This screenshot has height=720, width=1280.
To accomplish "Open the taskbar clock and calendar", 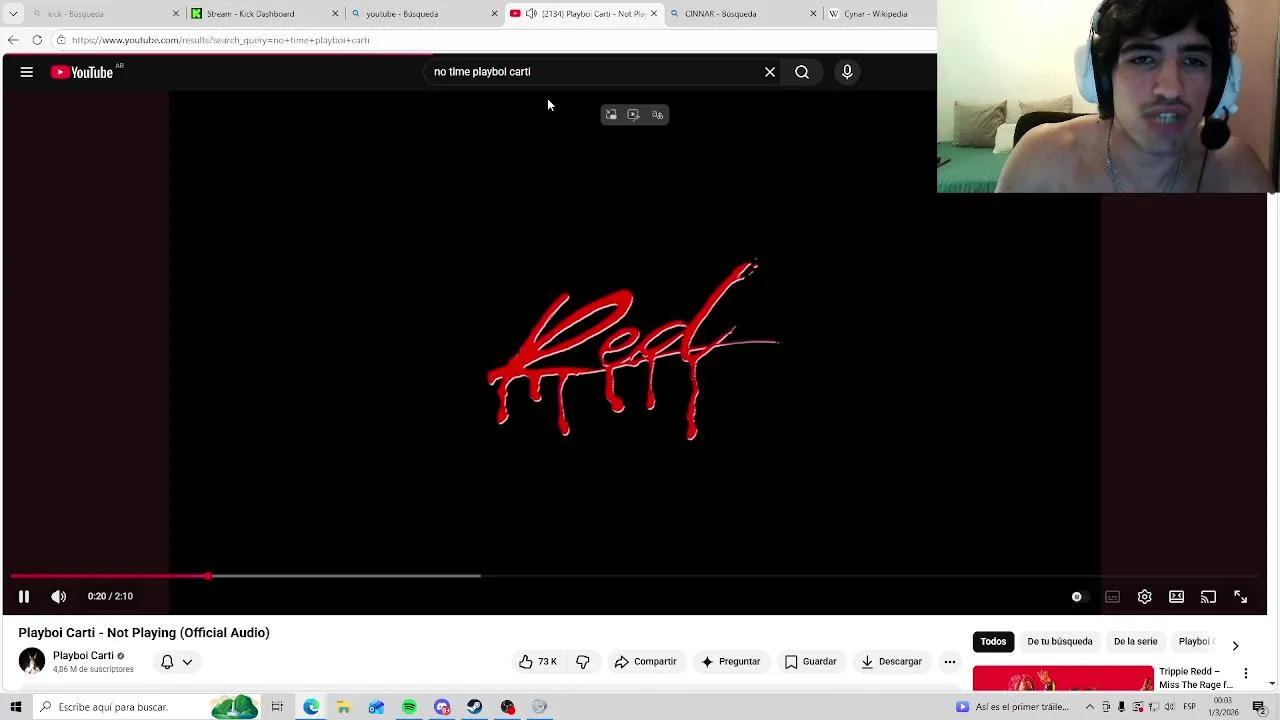I will (x=1224, y=707).
